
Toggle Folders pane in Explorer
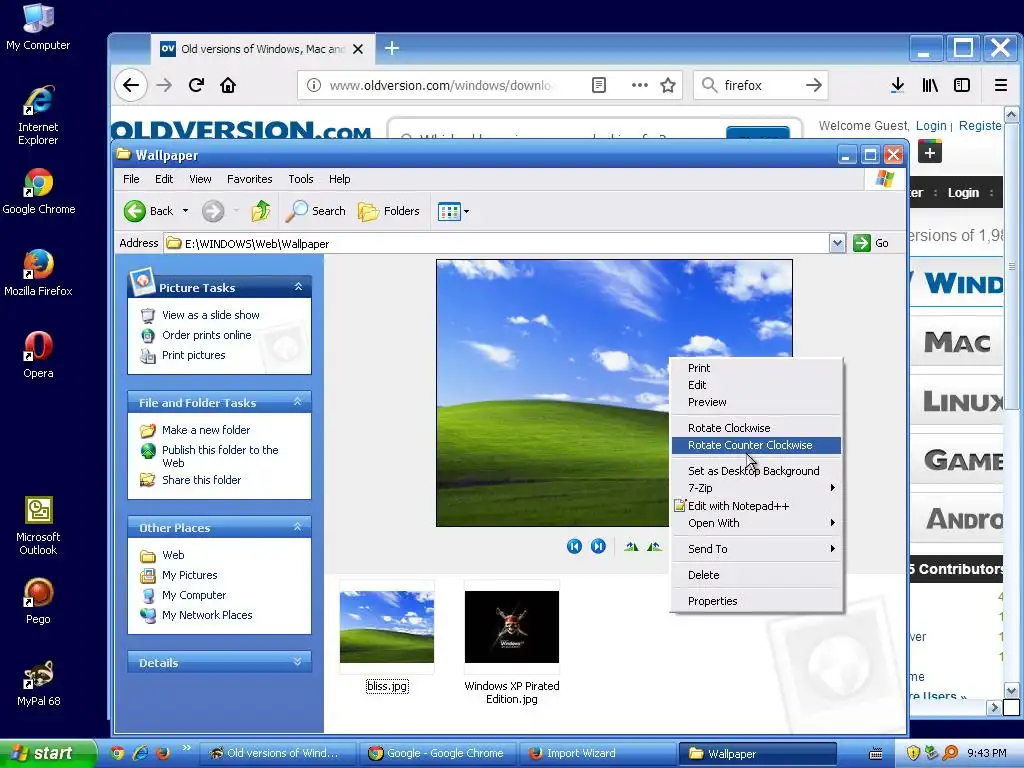pos(389,211)
